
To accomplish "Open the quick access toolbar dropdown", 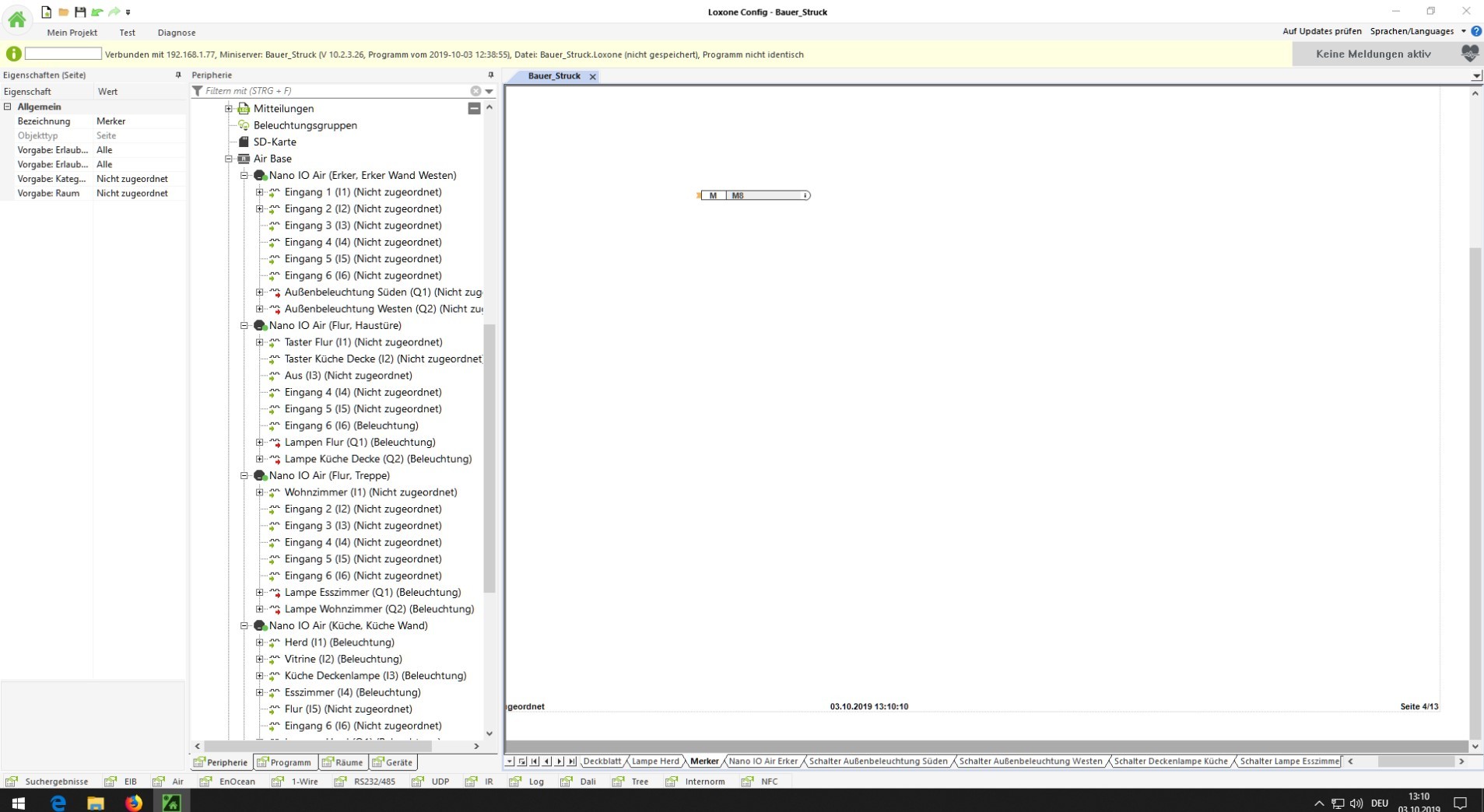I will [128, 12].
